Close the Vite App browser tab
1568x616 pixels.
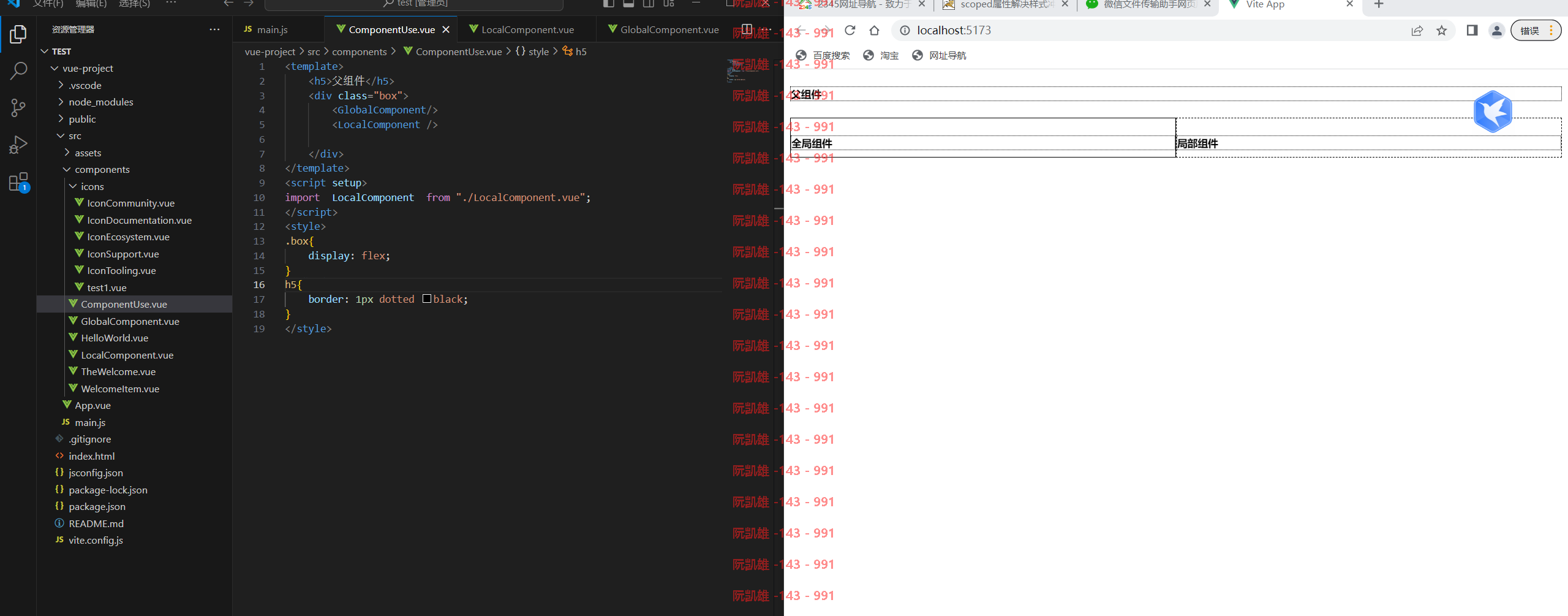click(x=1349, y=4)
